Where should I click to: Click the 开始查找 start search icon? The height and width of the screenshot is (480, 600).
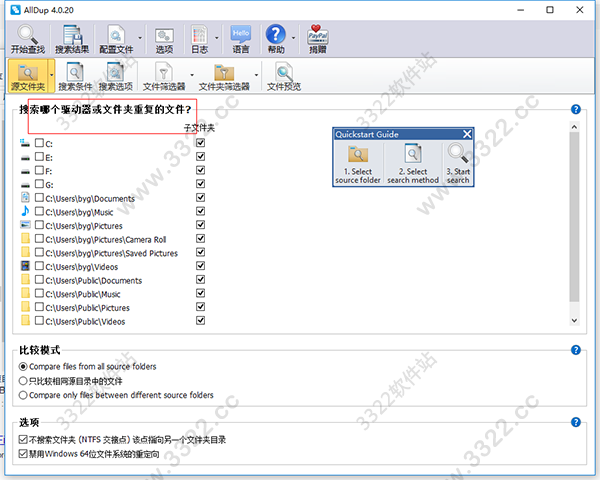pyautogui.click(x=28, y=39)
